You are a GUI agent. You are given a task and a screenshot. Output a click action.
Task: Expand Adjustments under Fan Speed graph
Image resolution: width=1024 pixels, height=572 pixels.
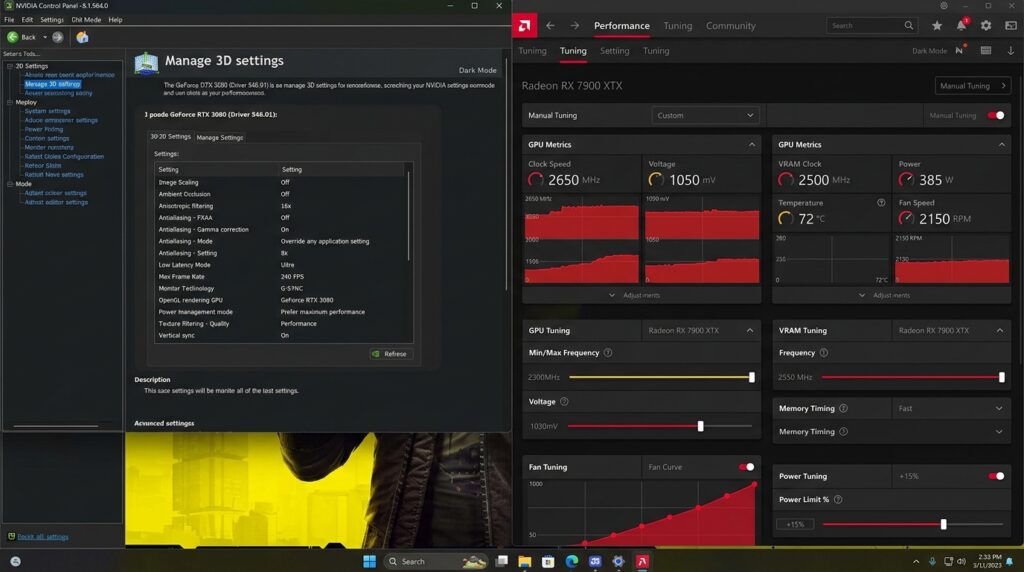885,295
